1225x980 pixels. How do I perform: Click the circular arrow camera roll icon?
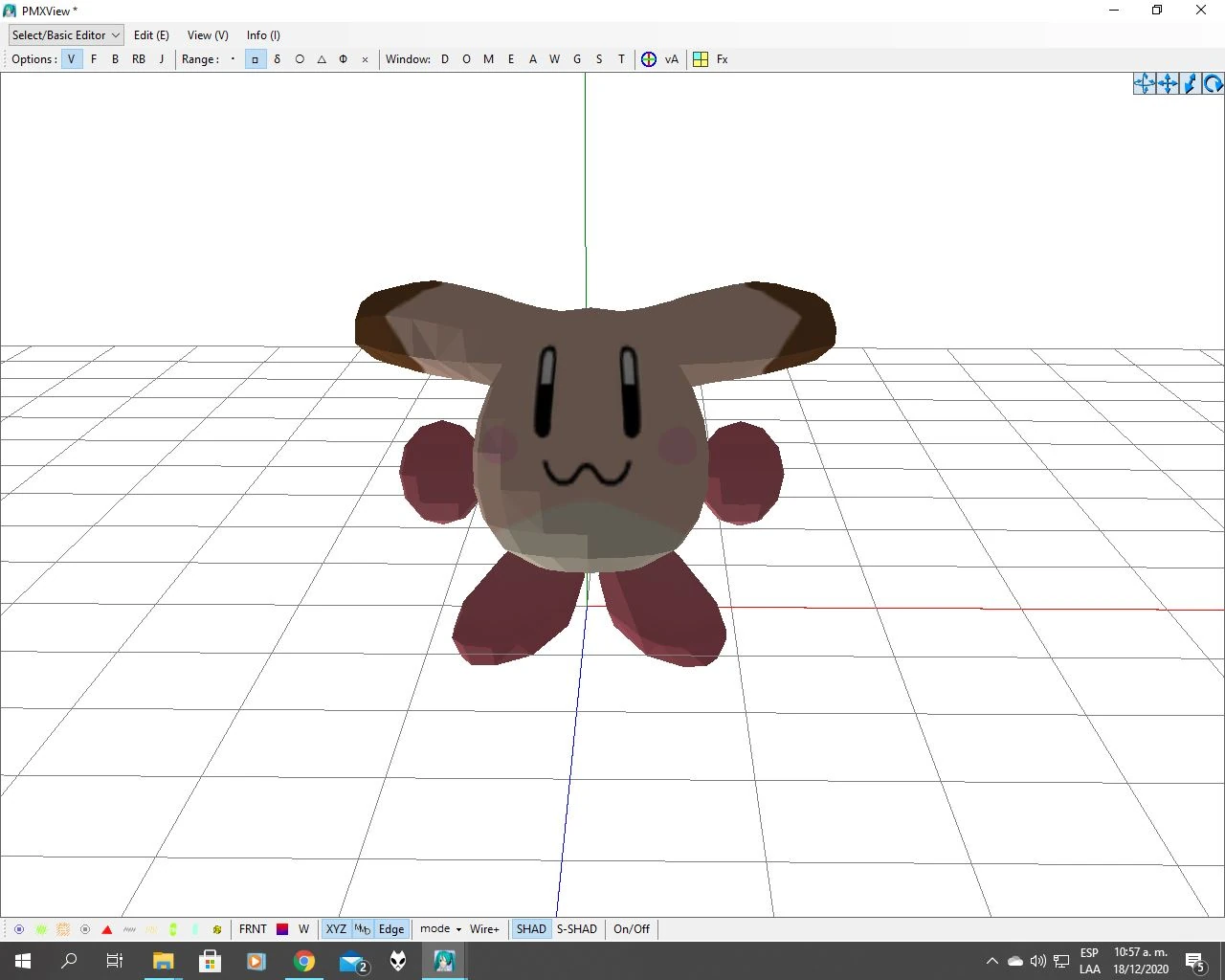1213,84
